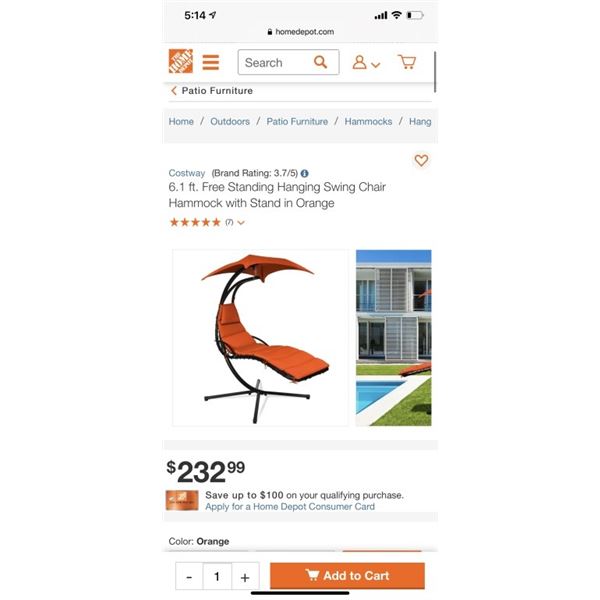Screen dimensions: 600x600
Task: Select the Hammocks breadcrumb
Action: click(368, 121)
